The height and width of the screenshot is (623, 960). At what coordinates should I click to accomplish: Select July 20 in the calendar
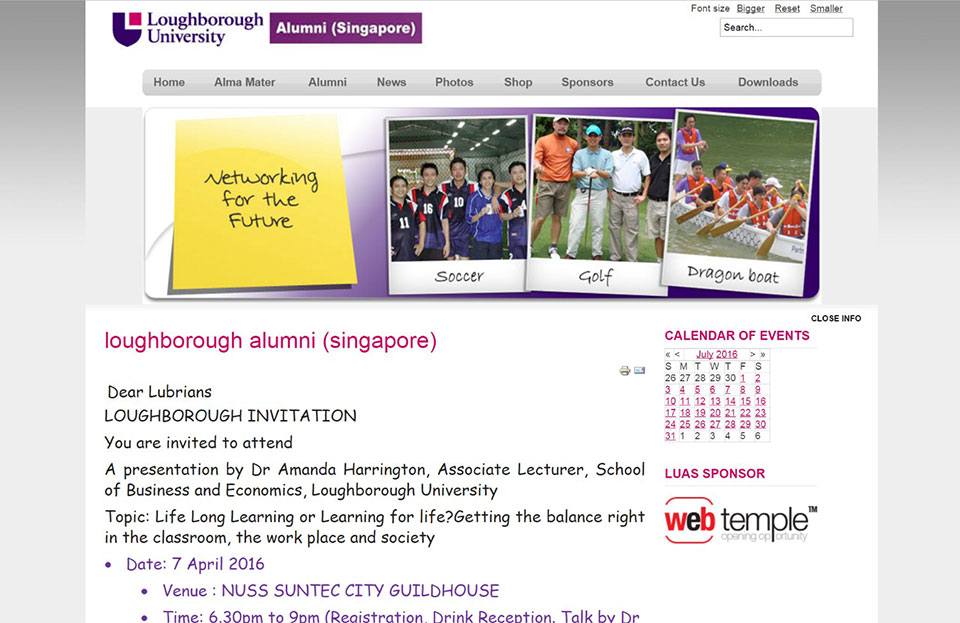pyautogui.click(x=715, y=413)
